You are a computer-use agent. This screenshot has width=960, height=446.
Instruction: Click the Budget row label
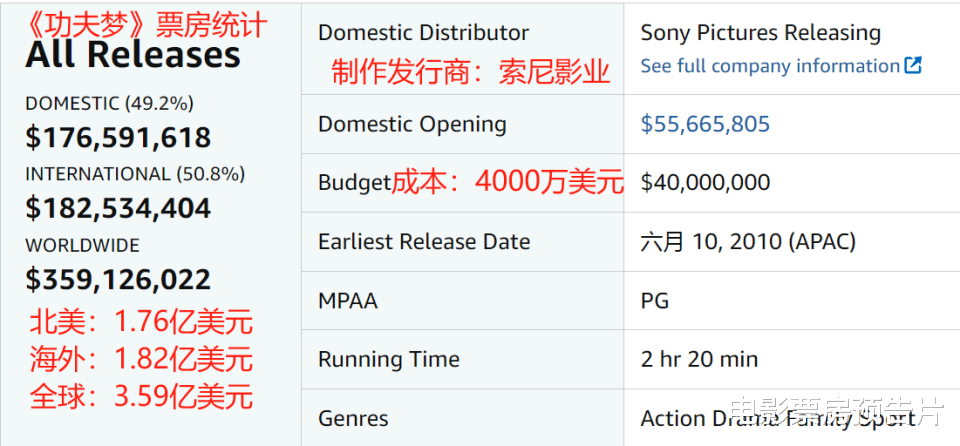tap(354, 183)
